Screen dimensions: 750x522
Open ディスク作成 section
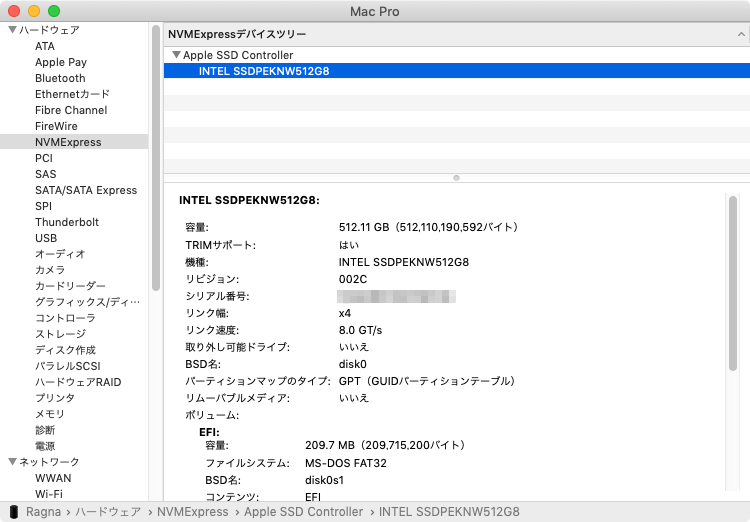pos(65,350)
